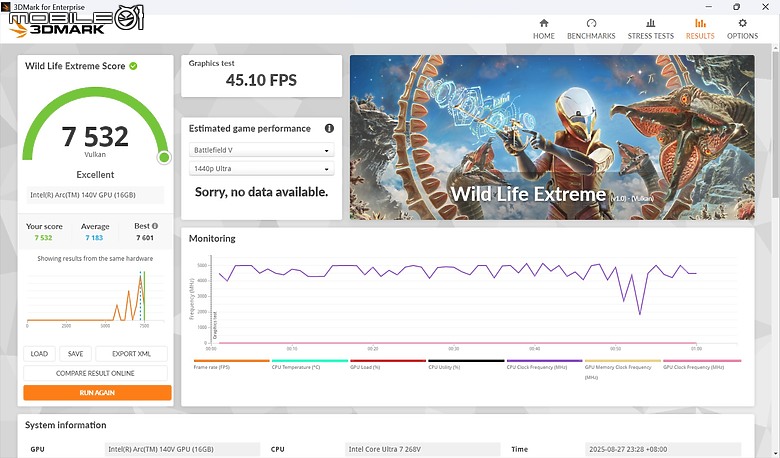Click the SAVE button
780x458 pixels.
coord(75,354)
